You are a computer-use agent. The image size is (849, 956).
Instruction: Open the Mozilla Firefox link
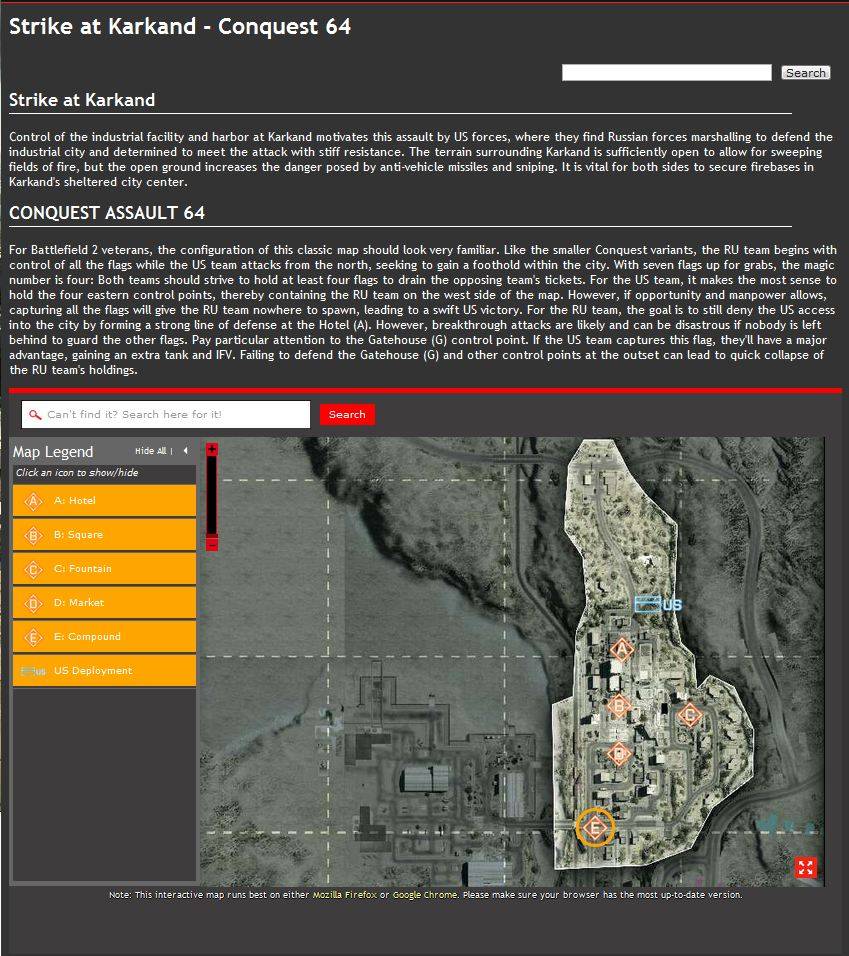[x=345, y=895]
